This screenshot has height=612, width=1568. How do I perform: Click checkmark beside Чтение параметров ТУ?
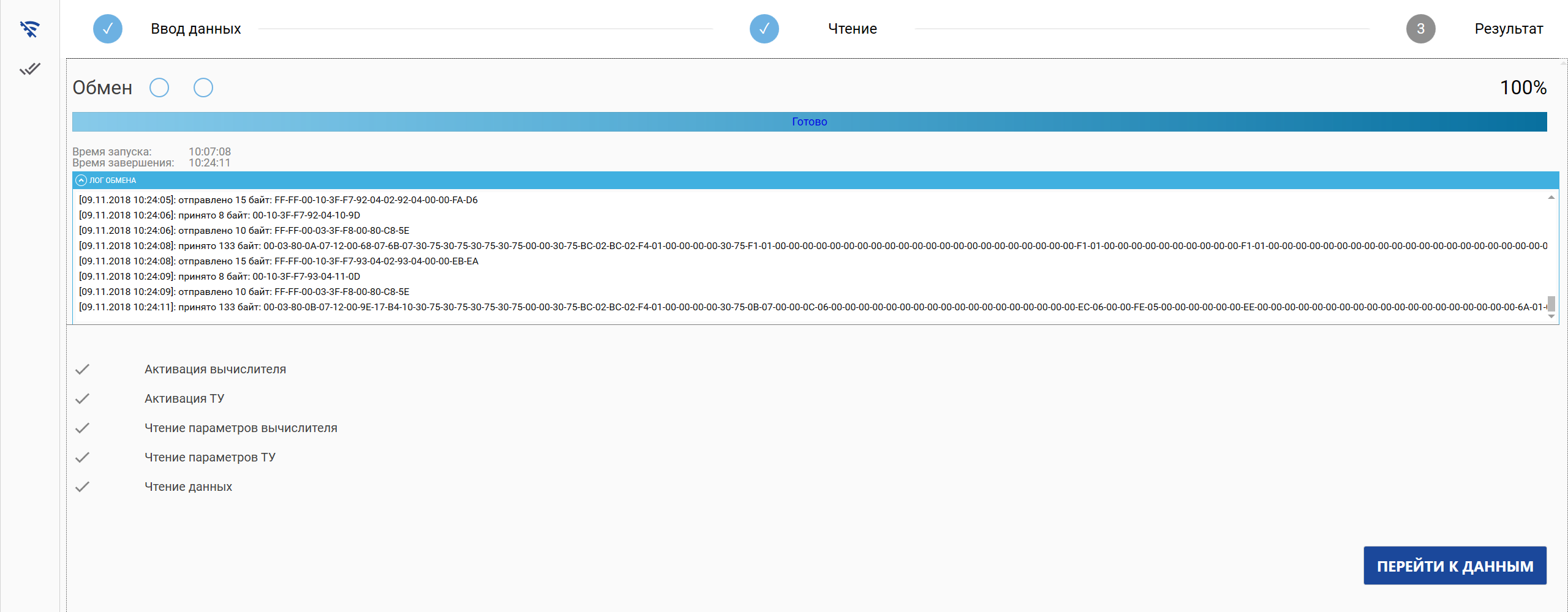pyautogui.click(x=82, y=457)
